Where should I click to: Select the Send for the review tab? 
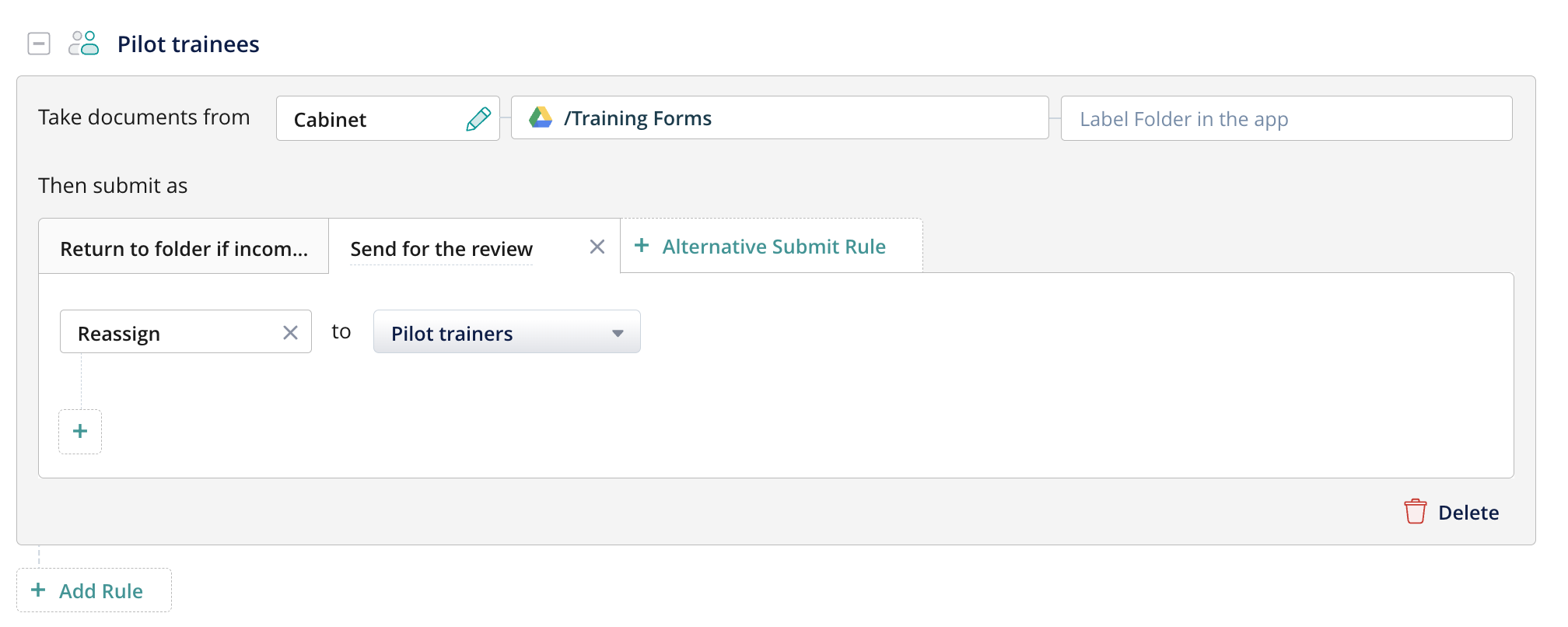coord(441,249)
